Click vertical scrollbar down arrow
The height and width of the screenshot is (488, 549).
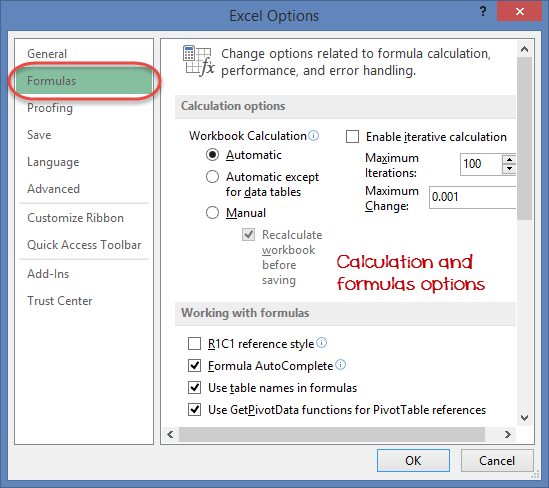(x=524, y=417)
